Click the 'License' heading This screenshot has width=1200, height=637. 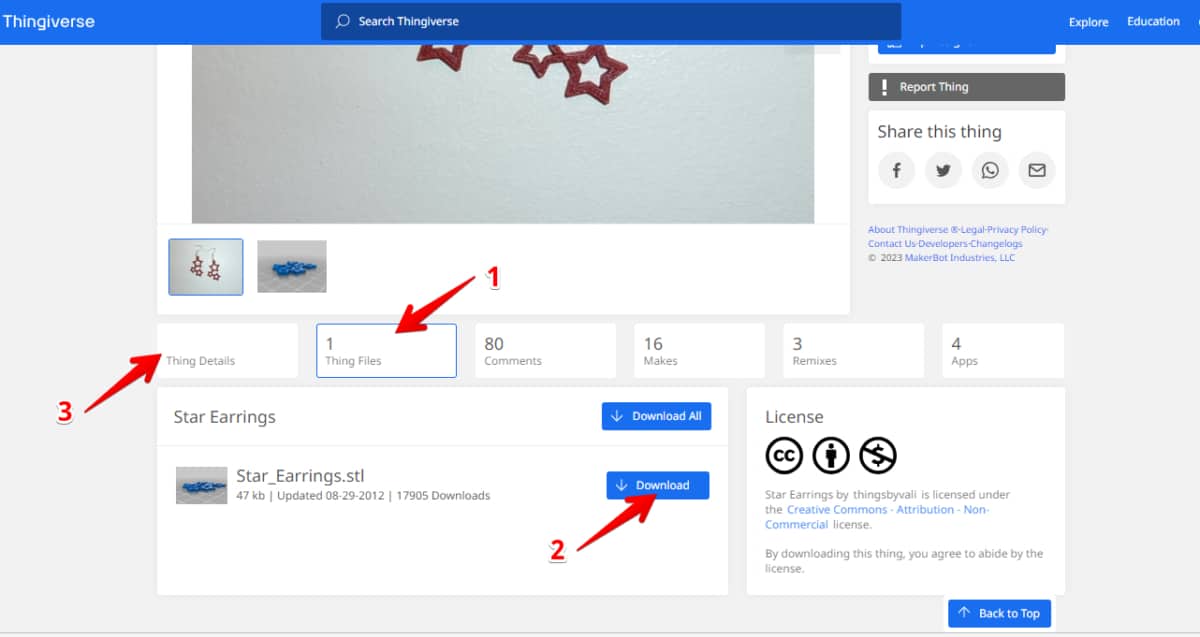794,417
